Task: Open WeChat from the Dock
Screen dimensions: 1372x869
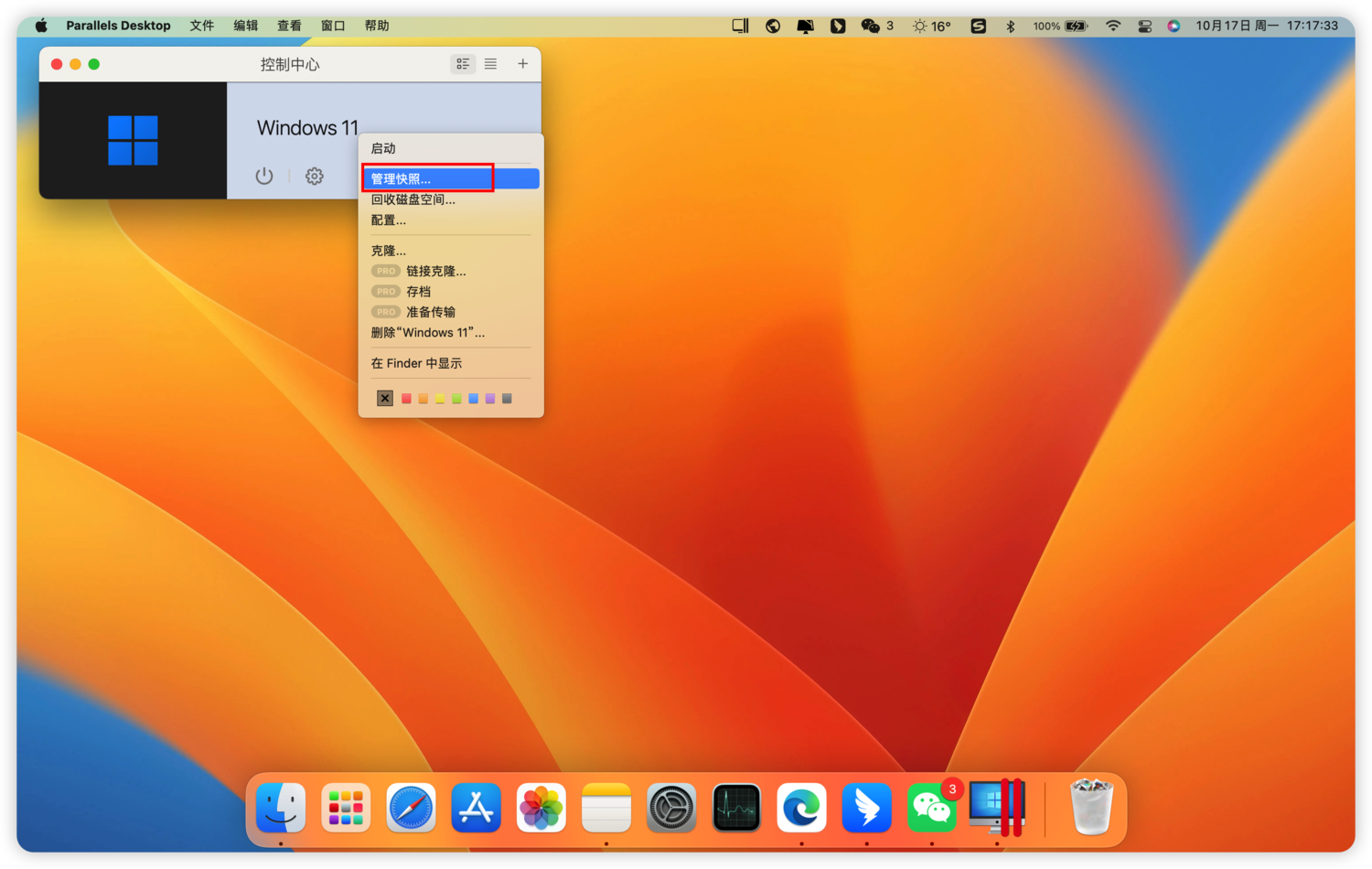Action: 932,808
